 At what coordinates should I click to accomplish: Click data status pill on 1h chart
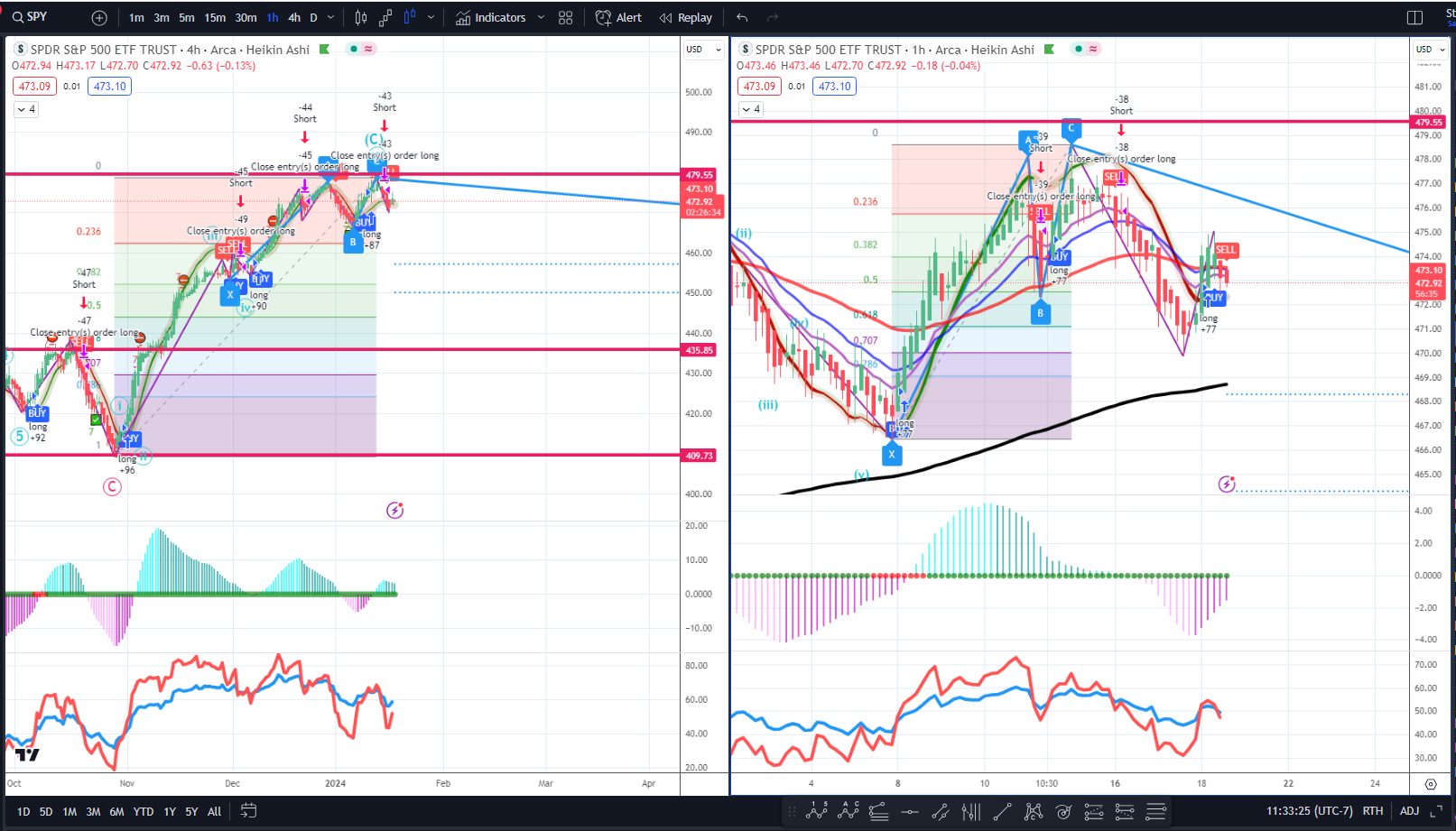point(1085,49)
